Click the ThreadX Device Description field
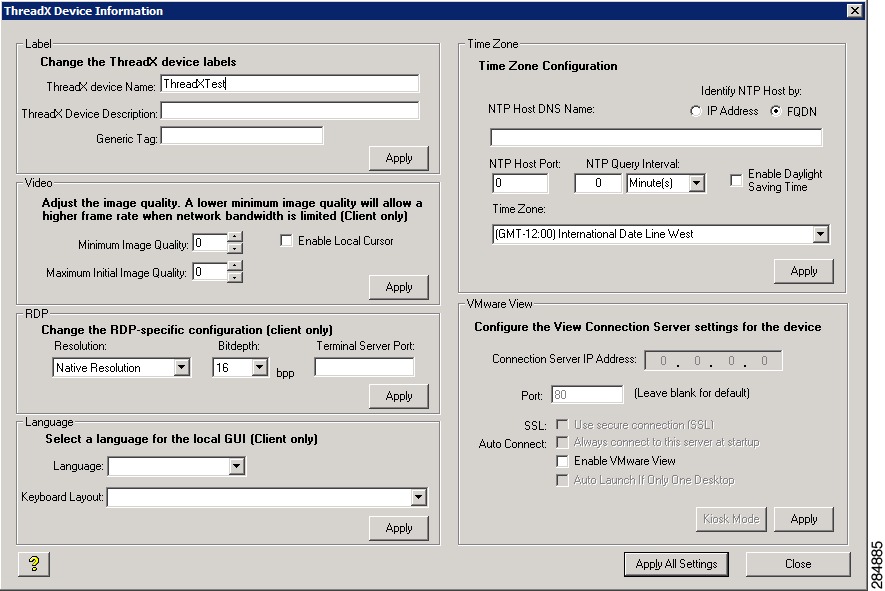This screenshot has width=885, height=591. (290, 111)
